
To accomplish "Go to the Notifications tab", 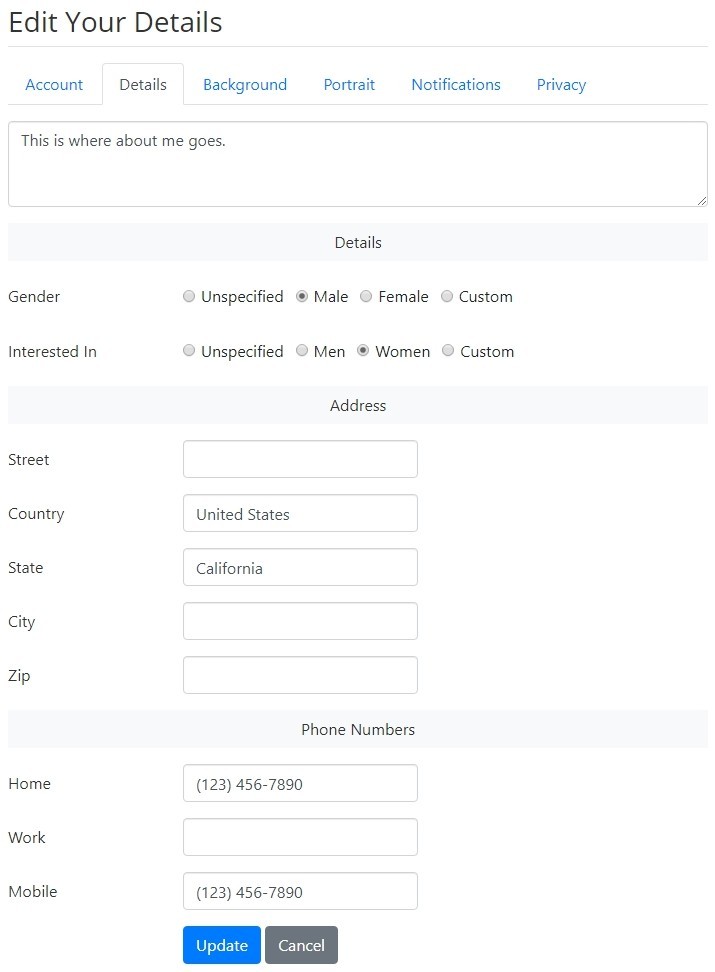I will point(456,84).
